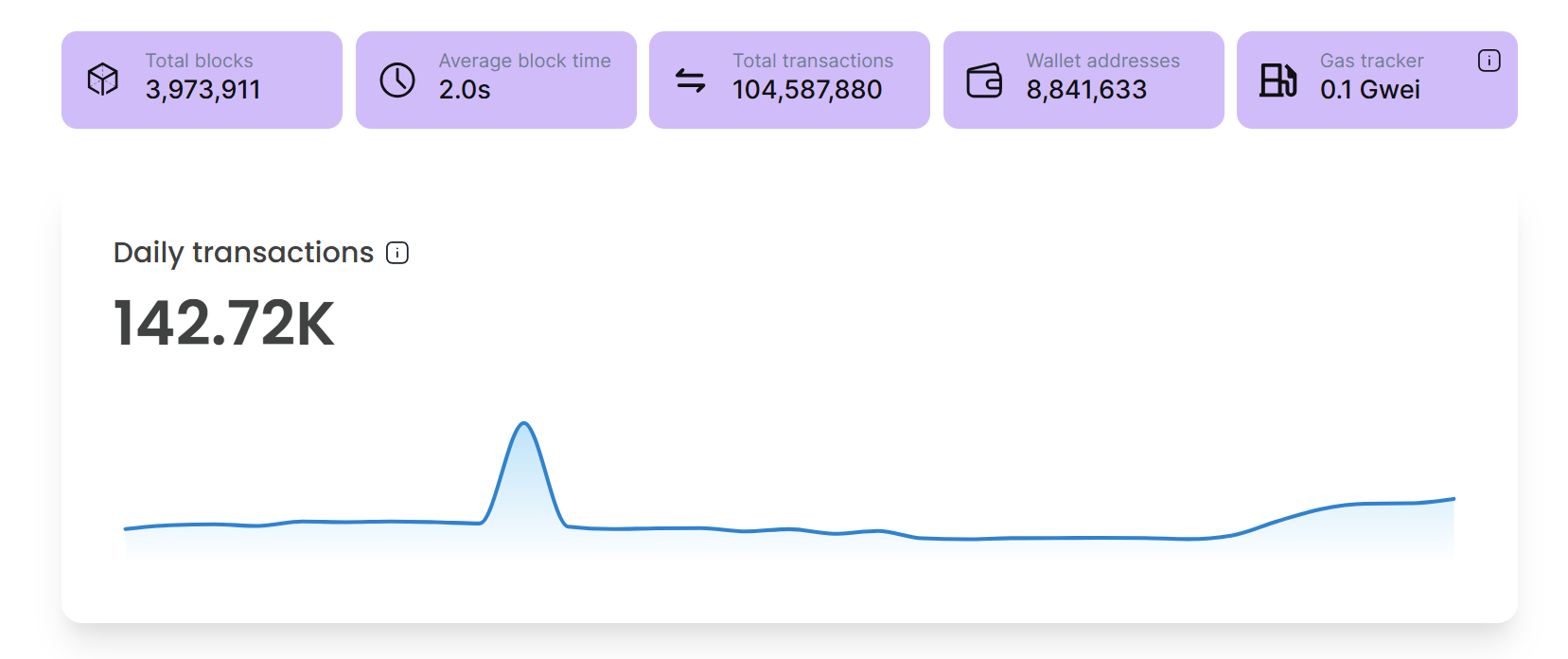
Task: Select the Average block time label
Action: tap(524, 61)
